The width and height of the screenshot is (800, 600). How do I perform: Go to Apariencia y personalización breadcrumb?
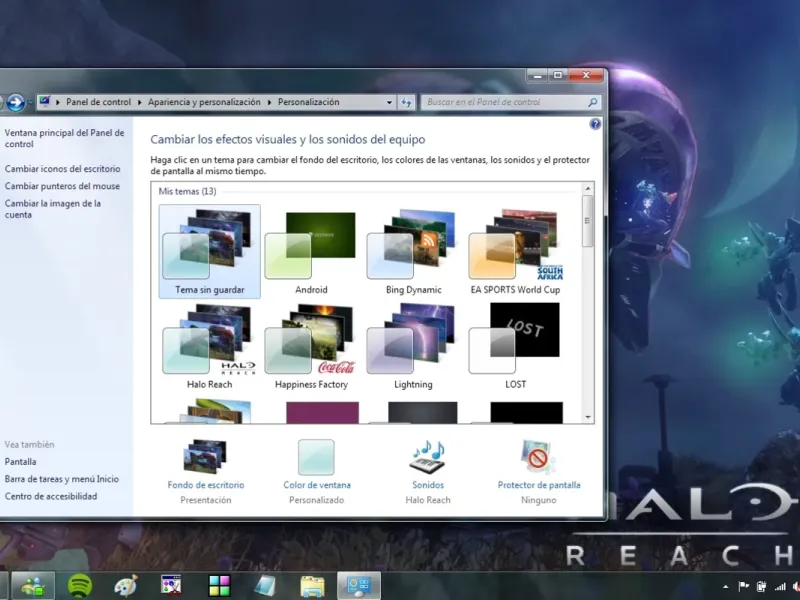[204, 102]
